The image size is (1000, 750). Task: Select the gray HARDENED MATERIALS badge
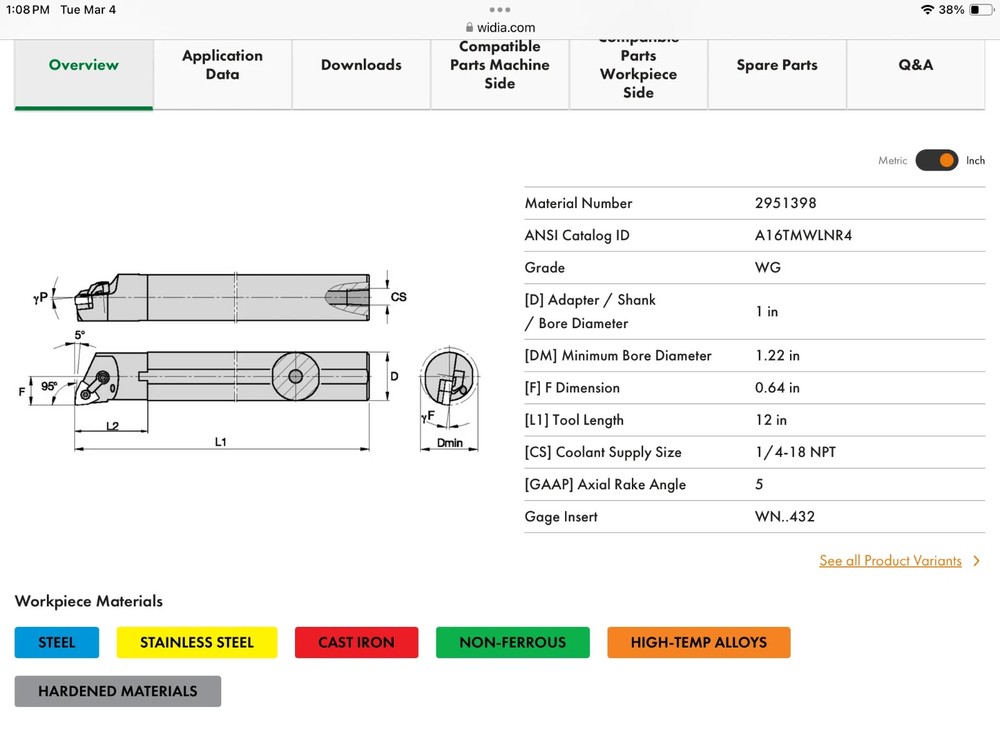[118, 691]
